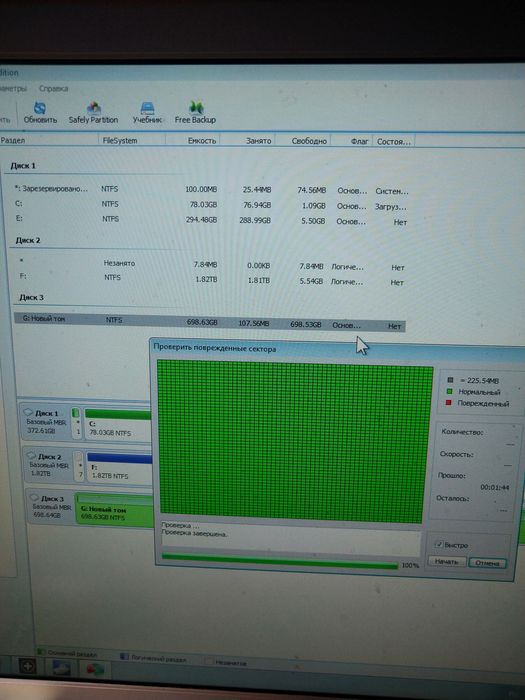The image size is (525, 700).
Task: Click the green sector grid in the dialog
Action: pyautogui.click(x=295, y=442)
